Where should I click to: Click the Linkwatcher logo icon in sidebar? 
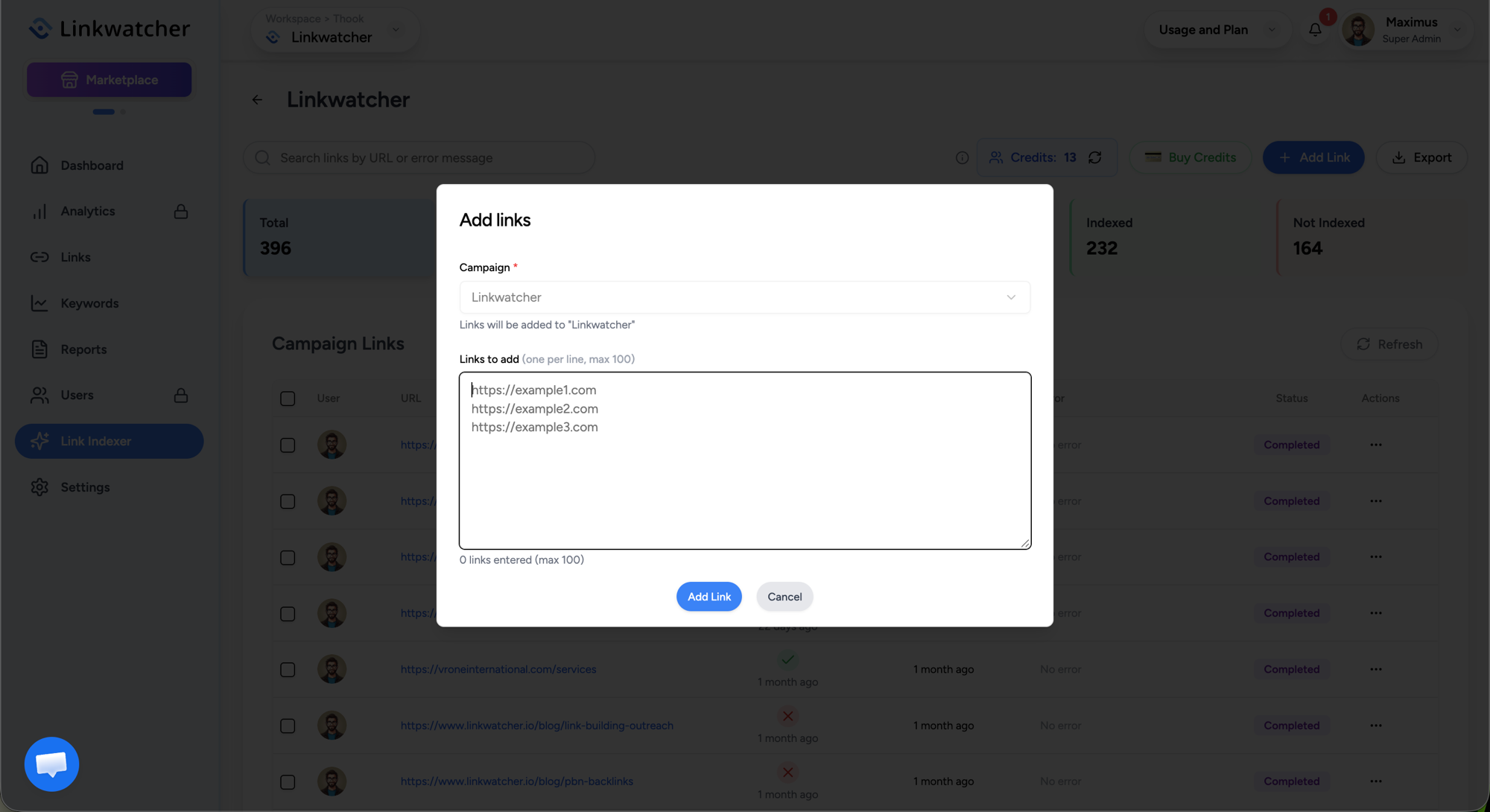(40, 28)
